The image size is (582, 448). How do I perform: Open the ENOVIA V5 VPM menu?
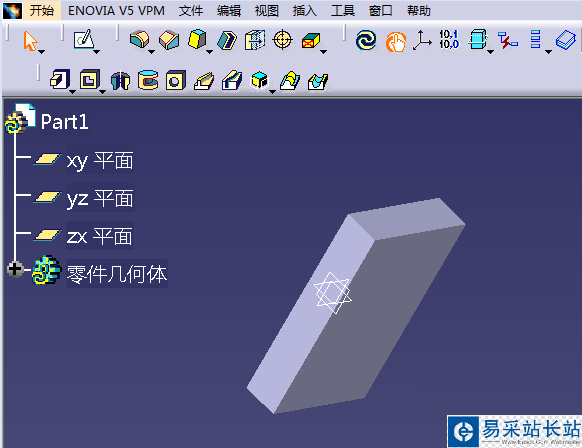tap(116, 11)
